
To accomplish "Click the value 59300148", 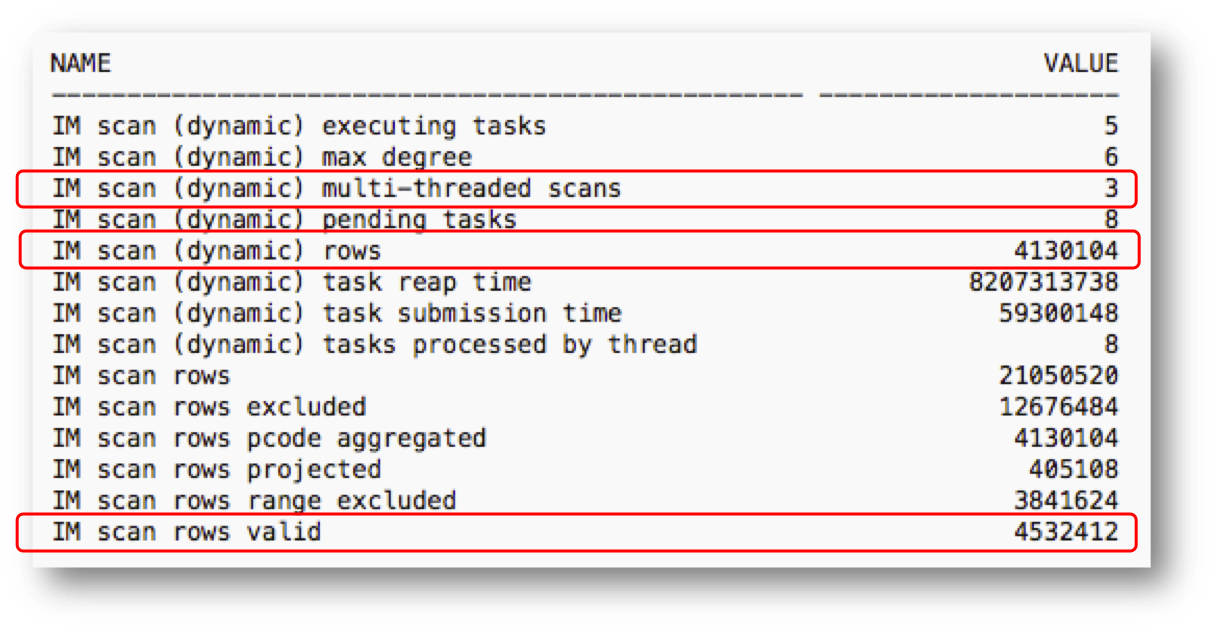I will [x=1058, y=313].
